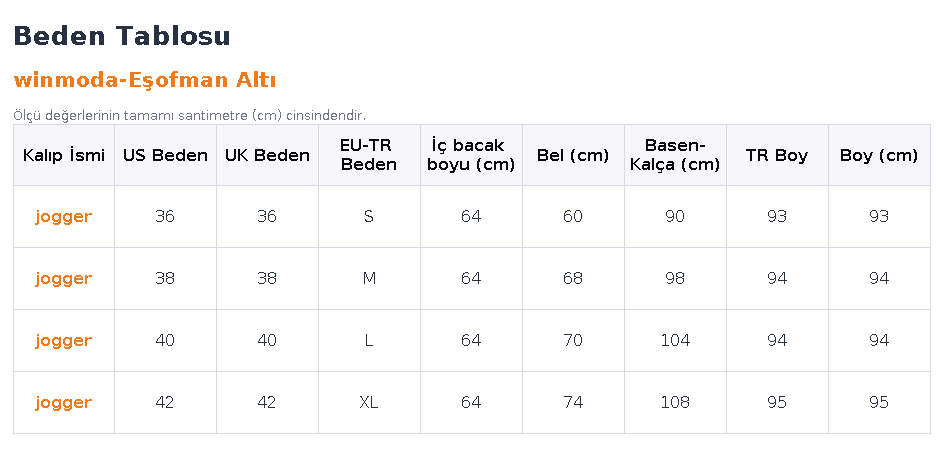Click the Bel (cm) column header
This screenshot has height=456, width=941.
tap(573, 155)
